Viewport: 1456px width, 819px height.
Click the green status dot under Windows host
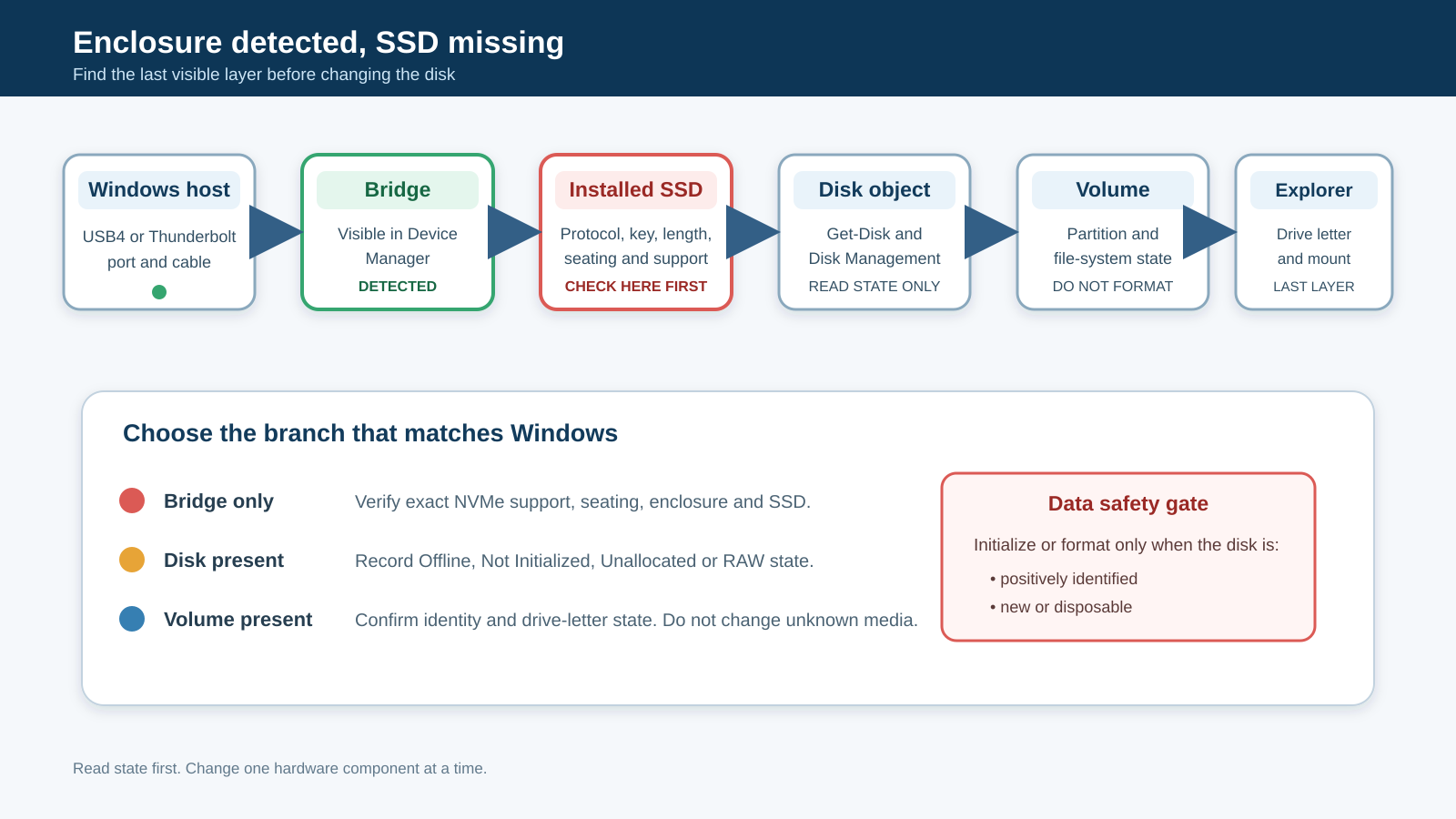click(x=159, y=292)
